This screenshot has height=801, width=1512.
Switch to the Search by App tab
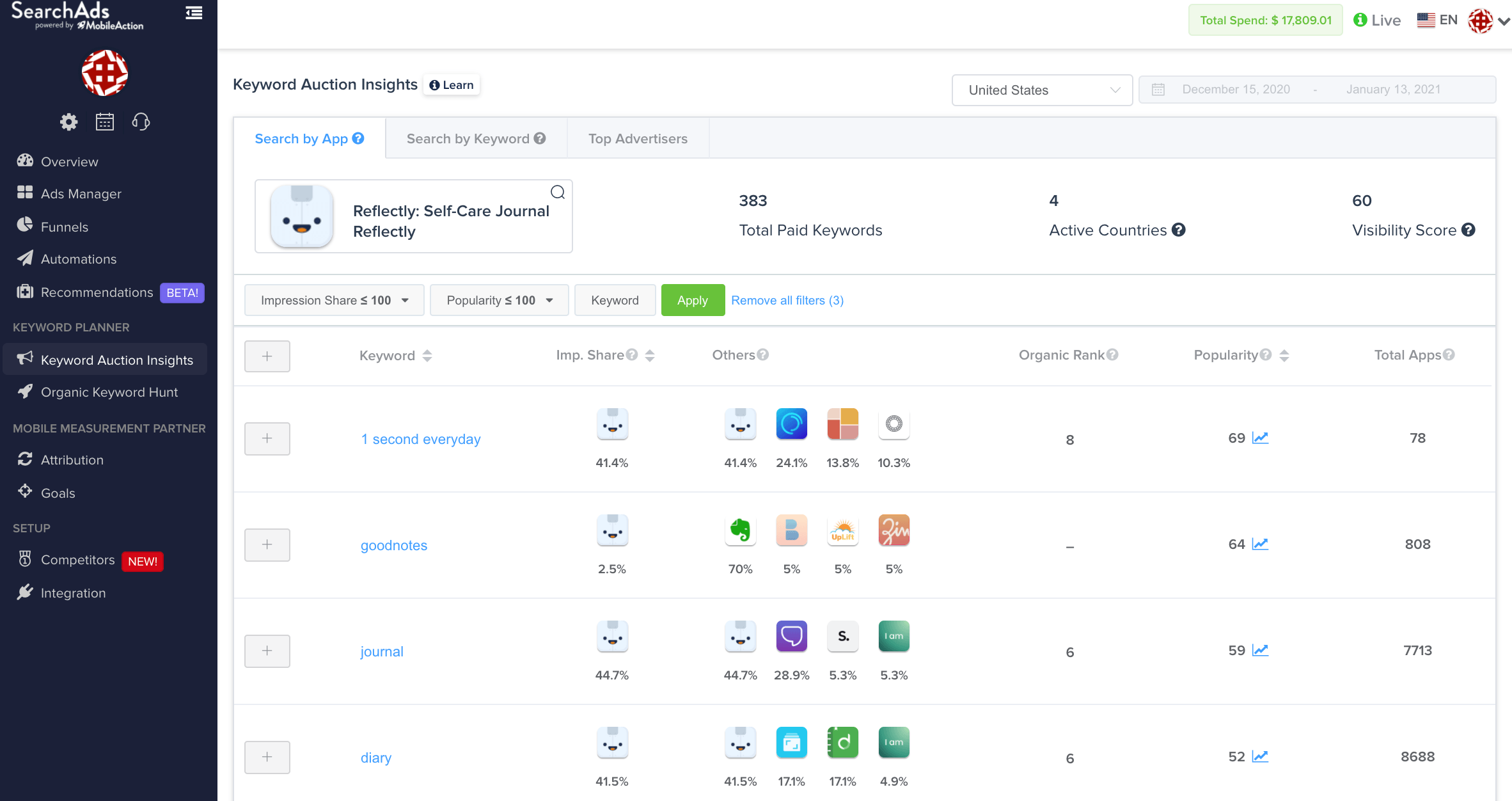(310, 138)
